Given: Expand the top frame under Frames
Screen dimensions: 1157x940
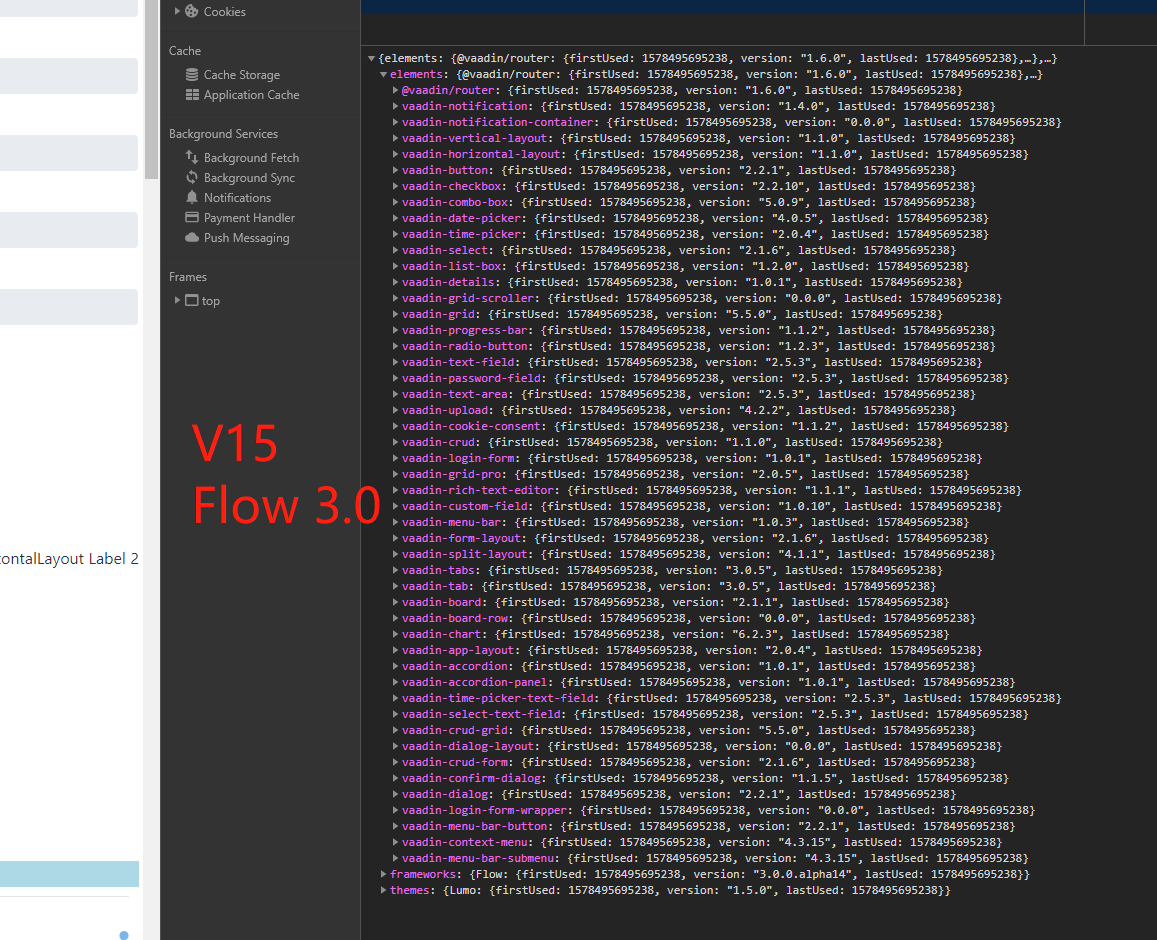Looking at the screenshot, I should coord(178,300).
